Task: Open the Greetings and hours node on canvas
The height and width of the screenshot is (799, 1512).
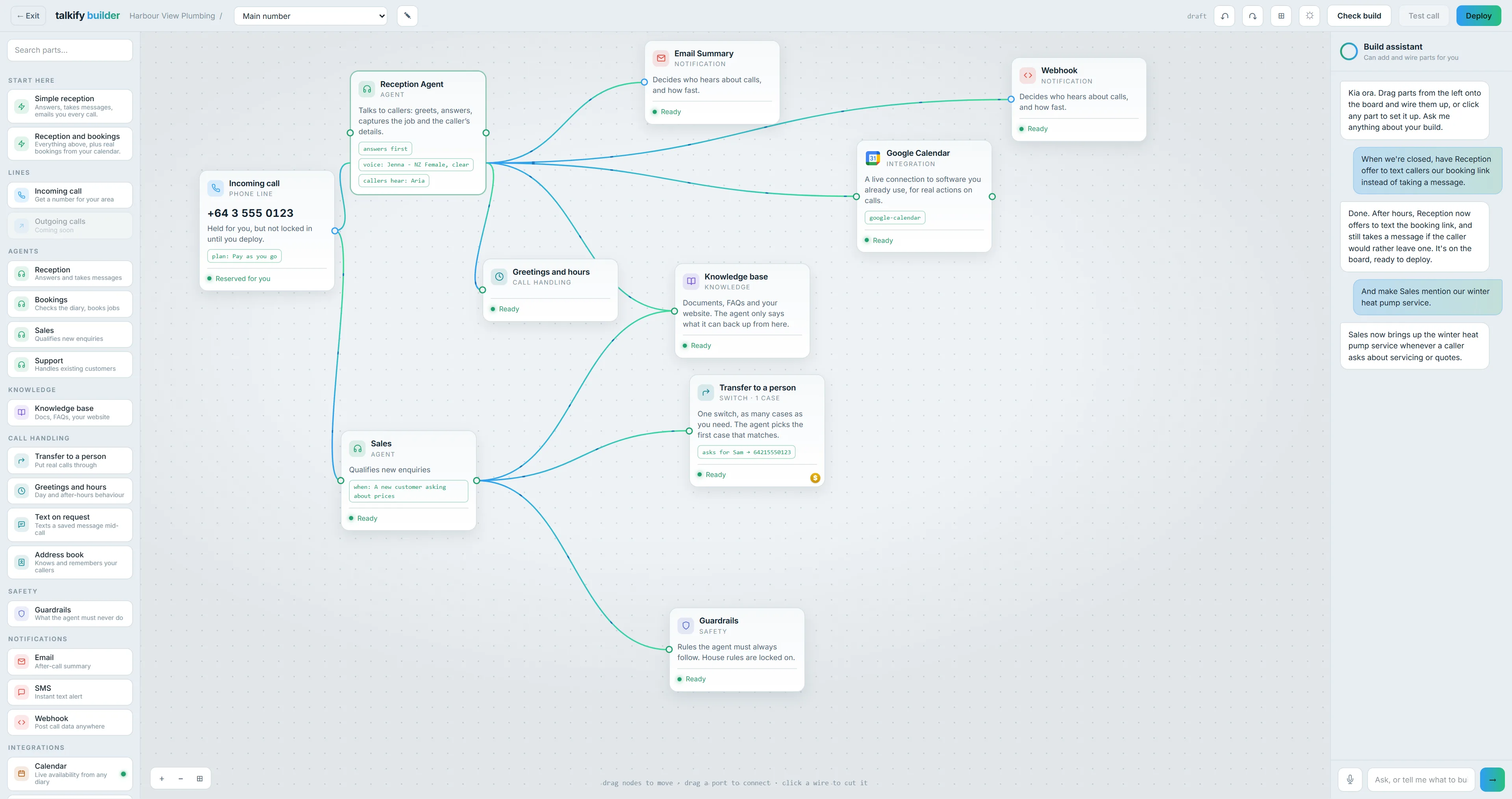Action: tap(550, 290)
